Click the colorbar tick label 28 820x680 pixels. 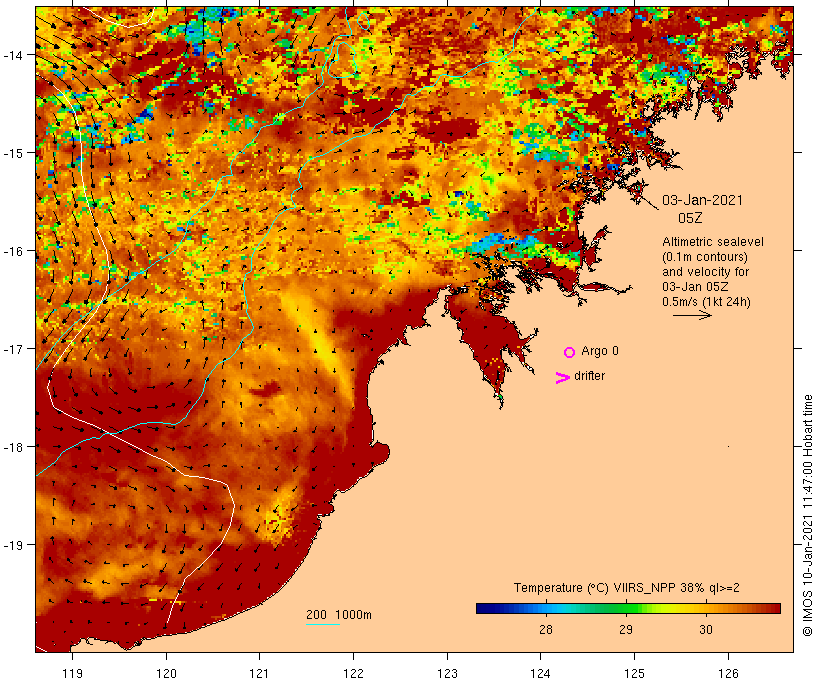tap(545, 630)
